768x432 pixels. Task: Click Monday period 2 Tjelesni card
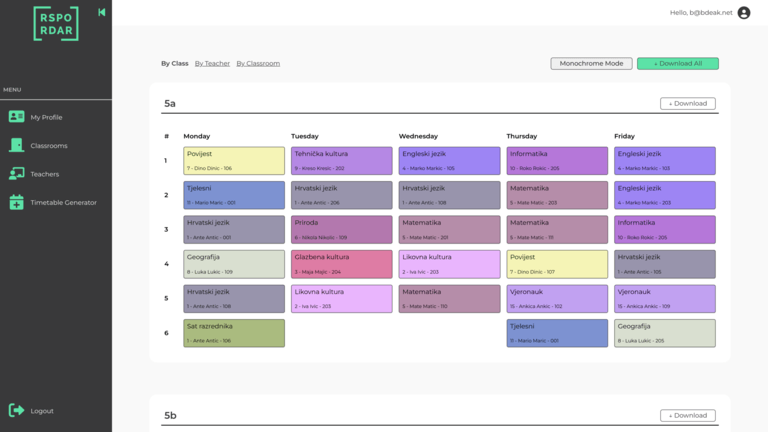pos(234,195)
